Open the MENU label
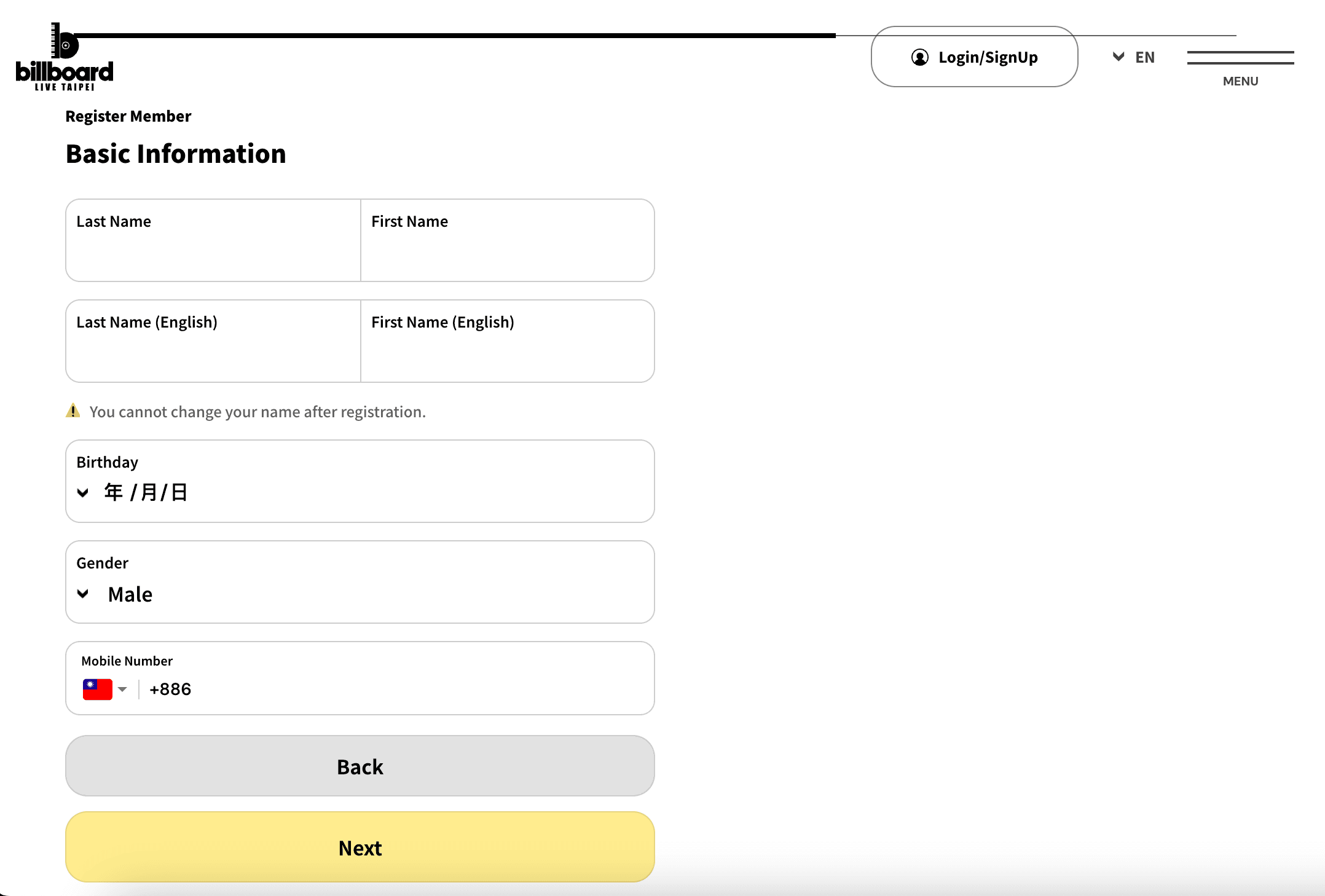The width and height of the screenshot is (1325, 896). 1240,81
